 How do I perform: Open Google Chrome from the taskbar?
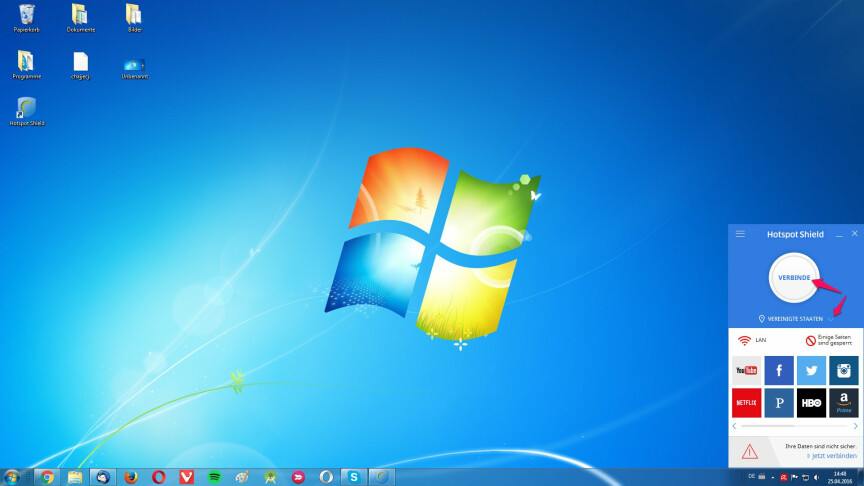[x=47, y=477]
